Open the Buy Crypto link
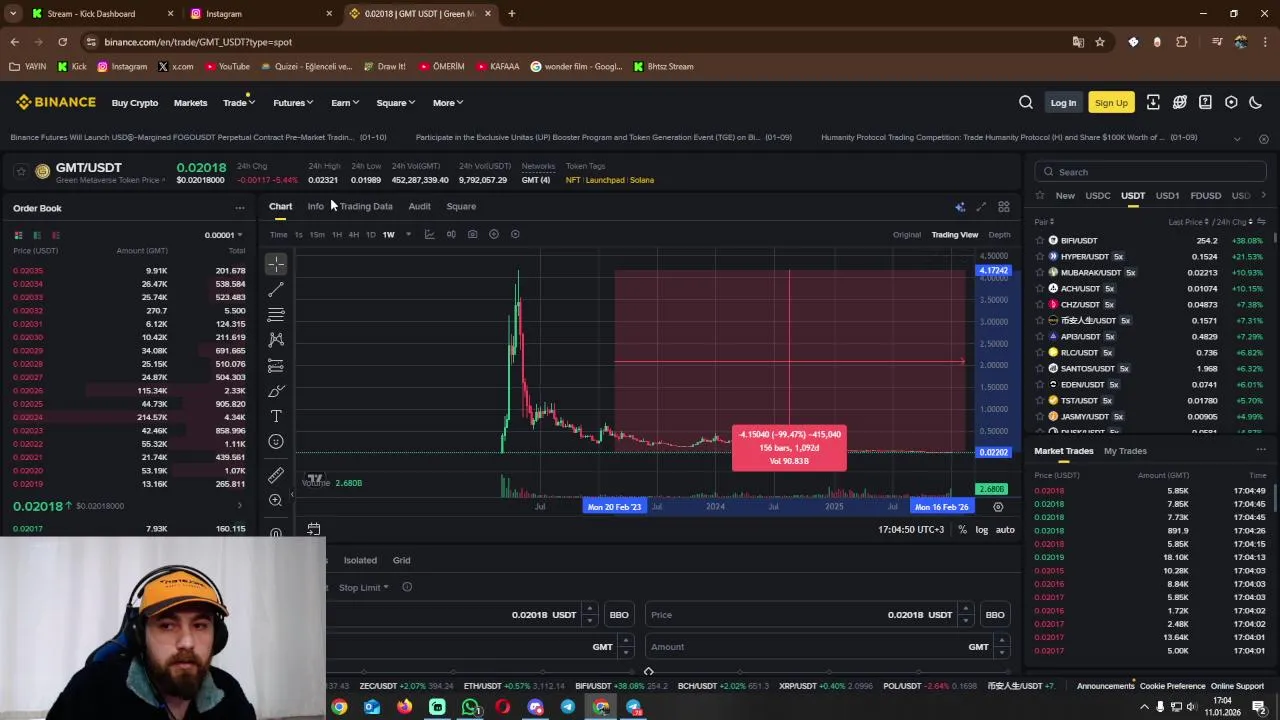Viewport: 1280px width, 720px height. pos(135,103)
